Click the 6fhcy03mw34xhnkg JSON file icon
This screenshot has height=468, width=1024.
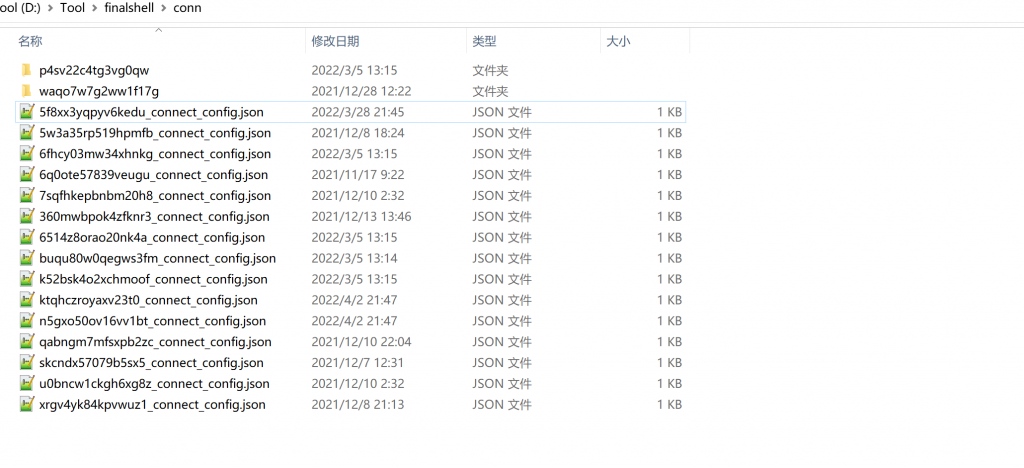point(26,153)
